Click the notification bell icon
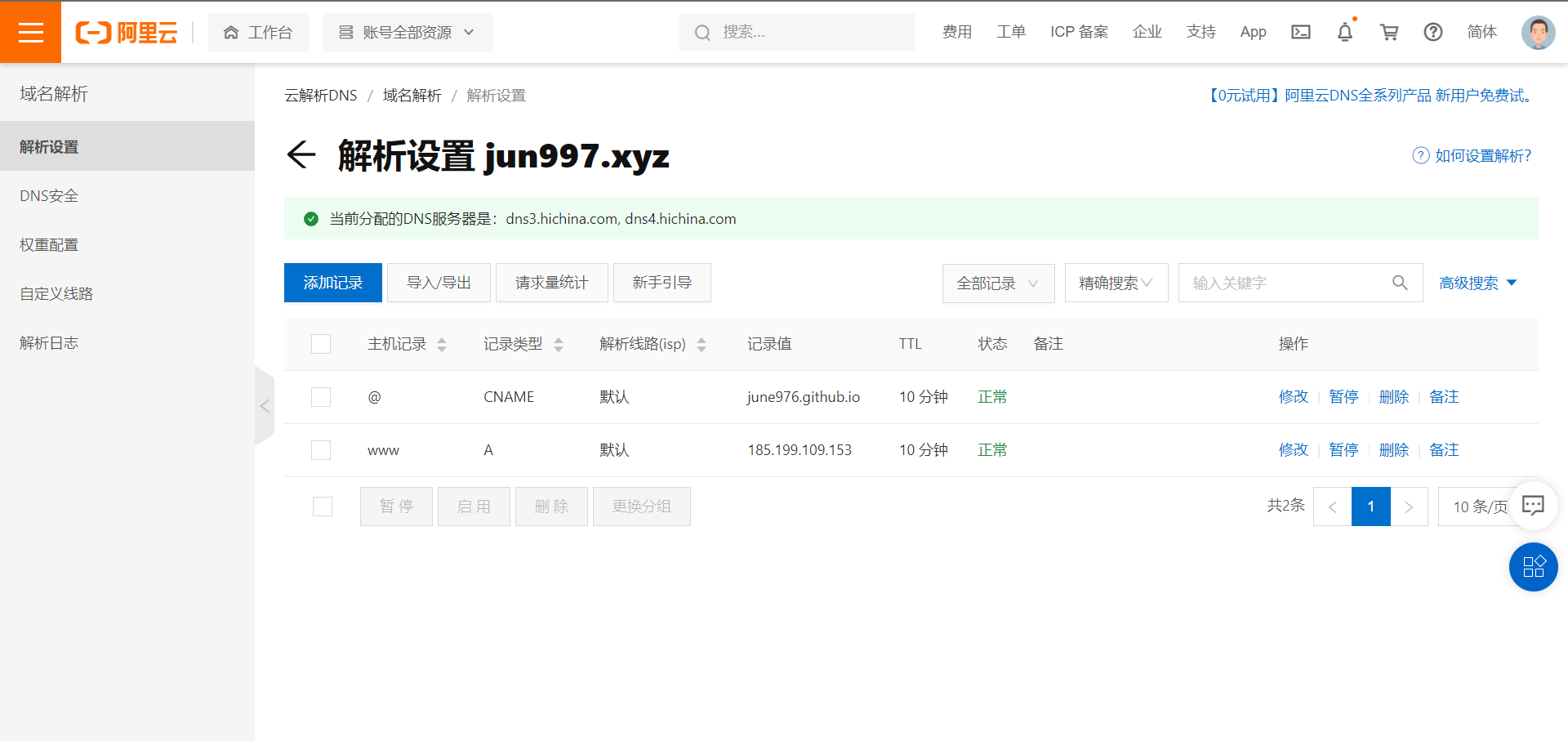Screen dimensions: 1568x741 1344,32
